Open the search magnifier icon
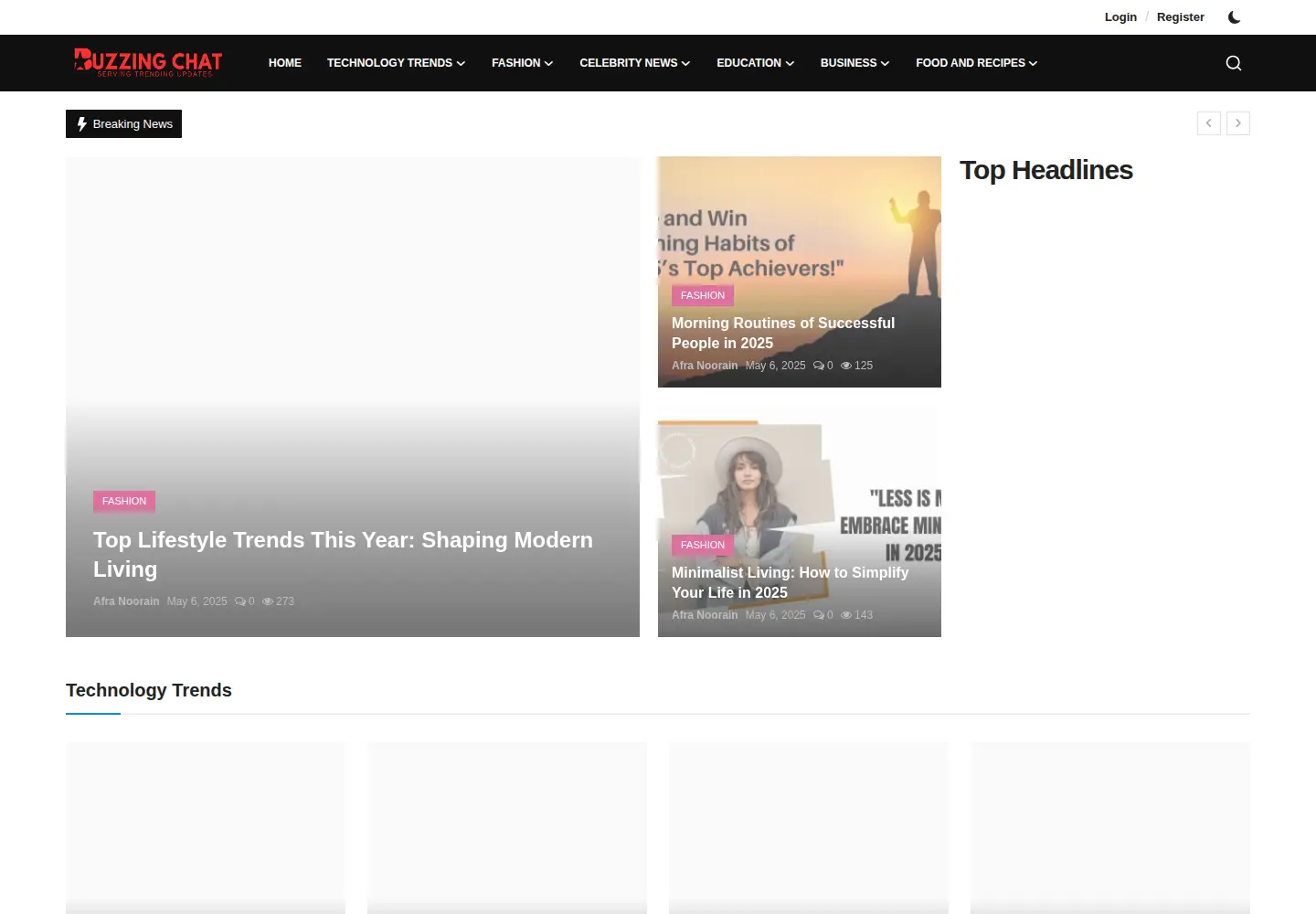1316x914 pixels. coord(1234,63)
